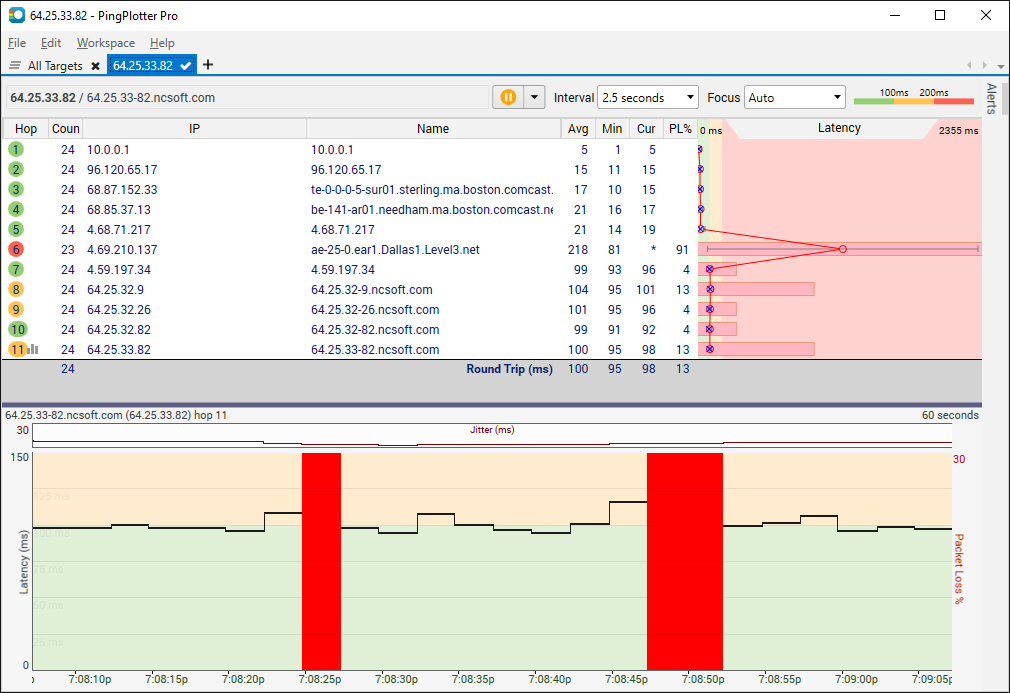
Task: Open the Workspace menu
Action: (x=106, y=43)
